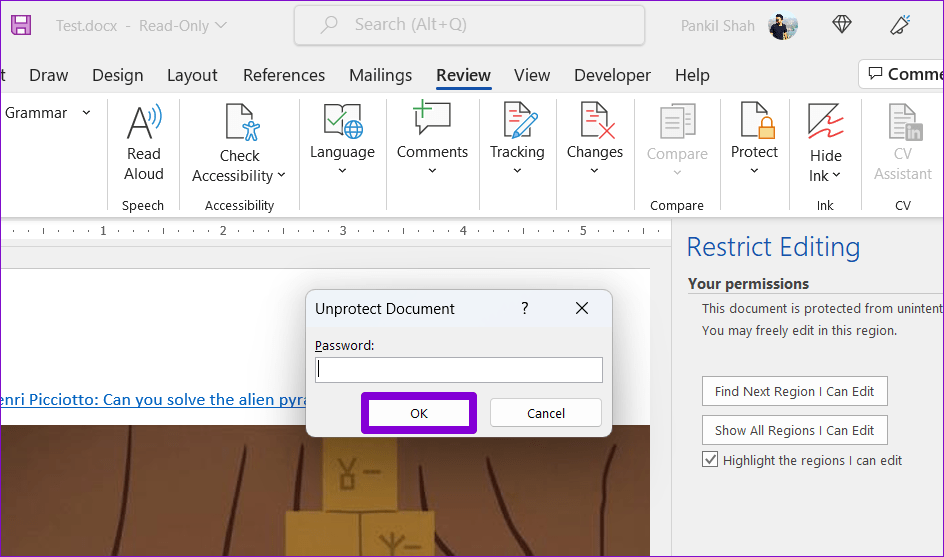Uncheck Highlight the regions I can edit
Screen dimensions: 944x557
click(710, 460)
